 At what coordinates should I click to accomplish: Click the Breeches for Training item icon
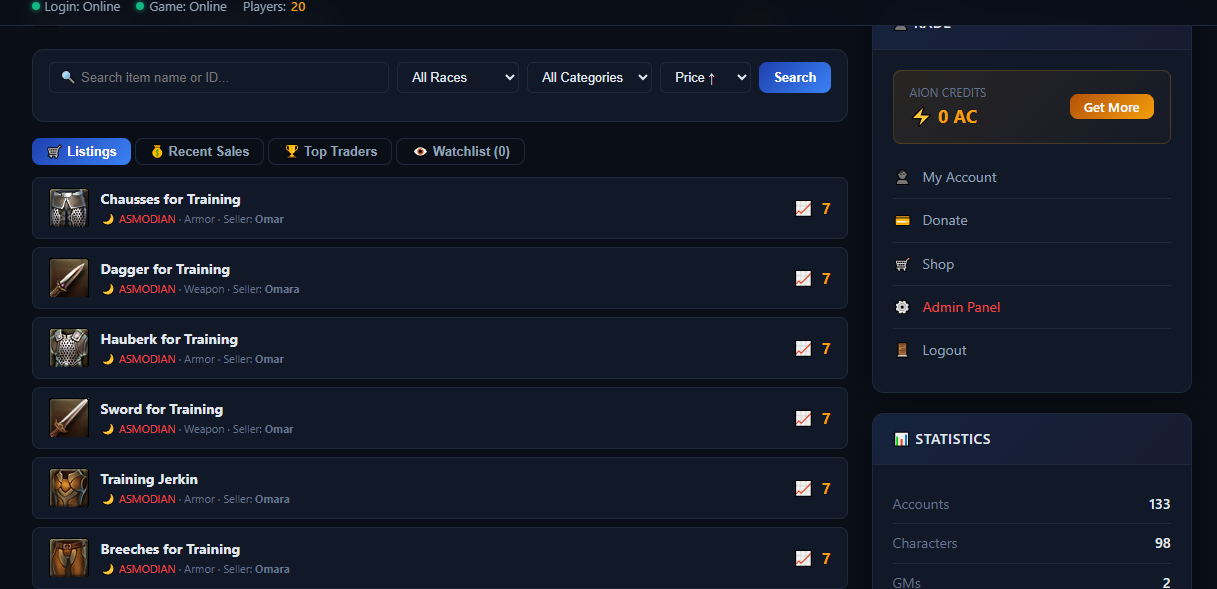click(69, 558)
